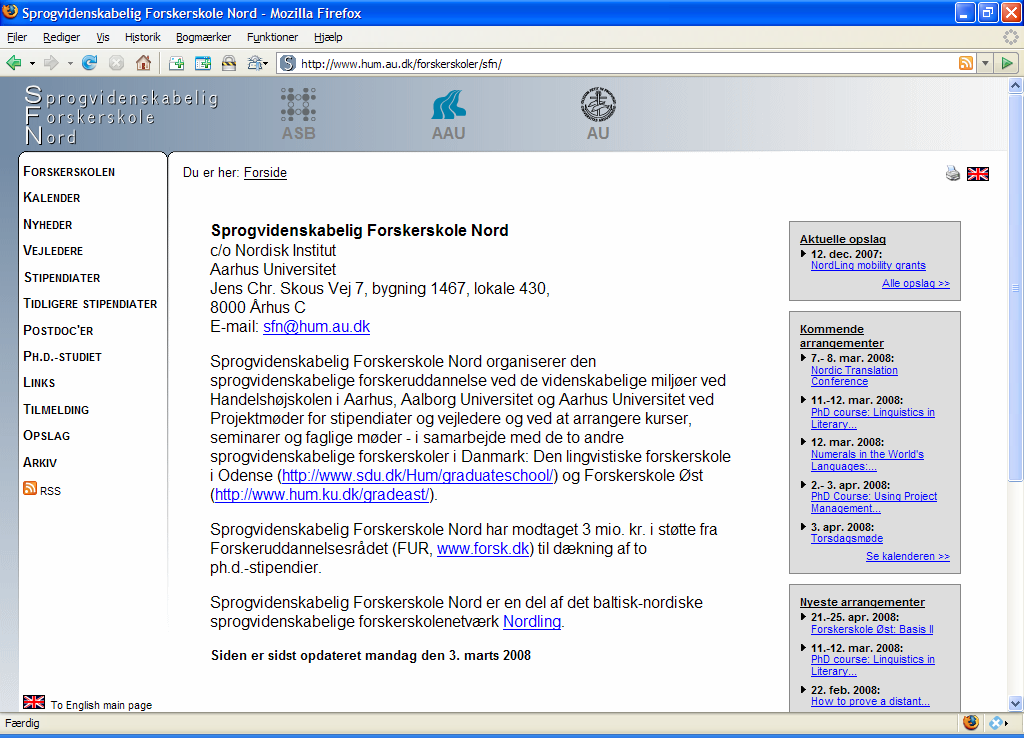Screen dimensions: 1024x738
Task: Open Links in sidebar
Action: tap(39, 382)
